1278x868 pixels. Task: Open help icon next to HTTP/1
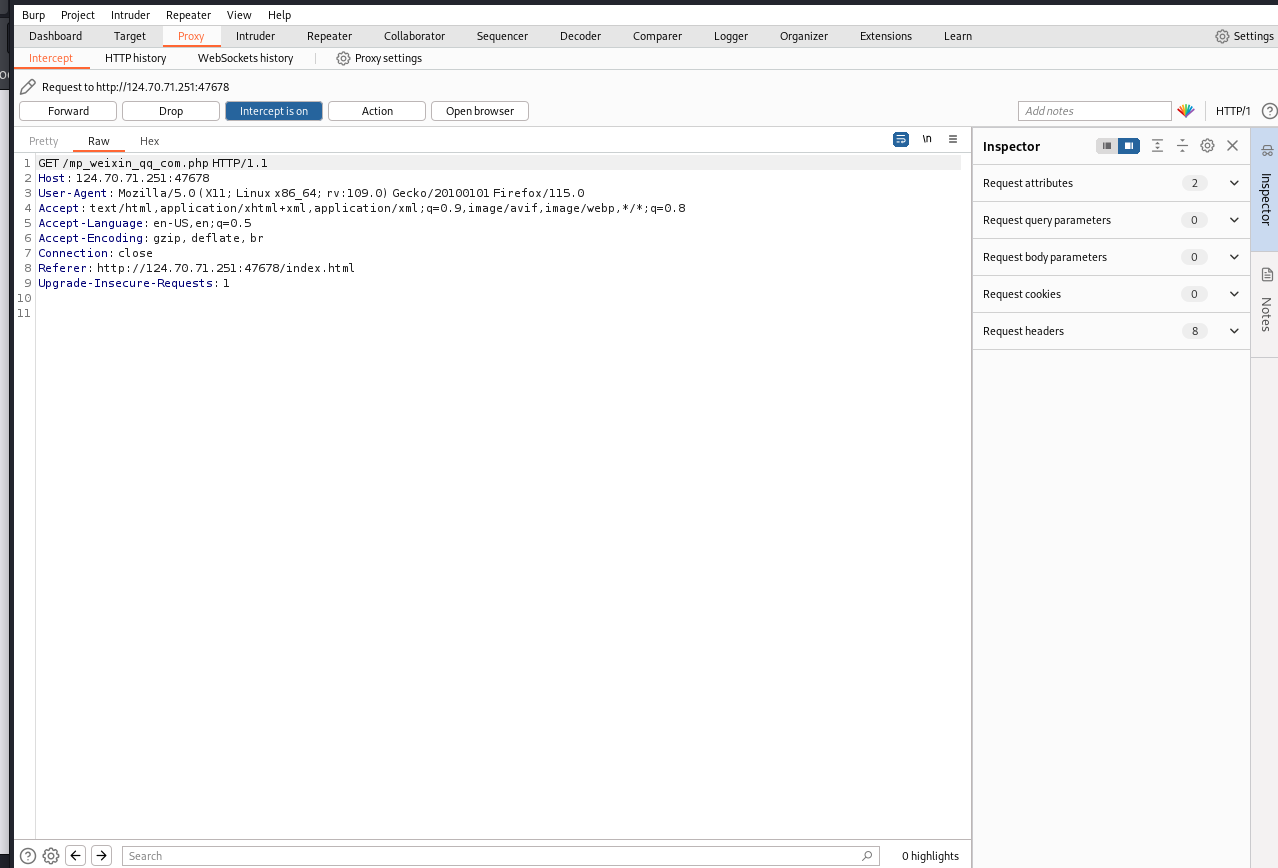pos(1269,111)
